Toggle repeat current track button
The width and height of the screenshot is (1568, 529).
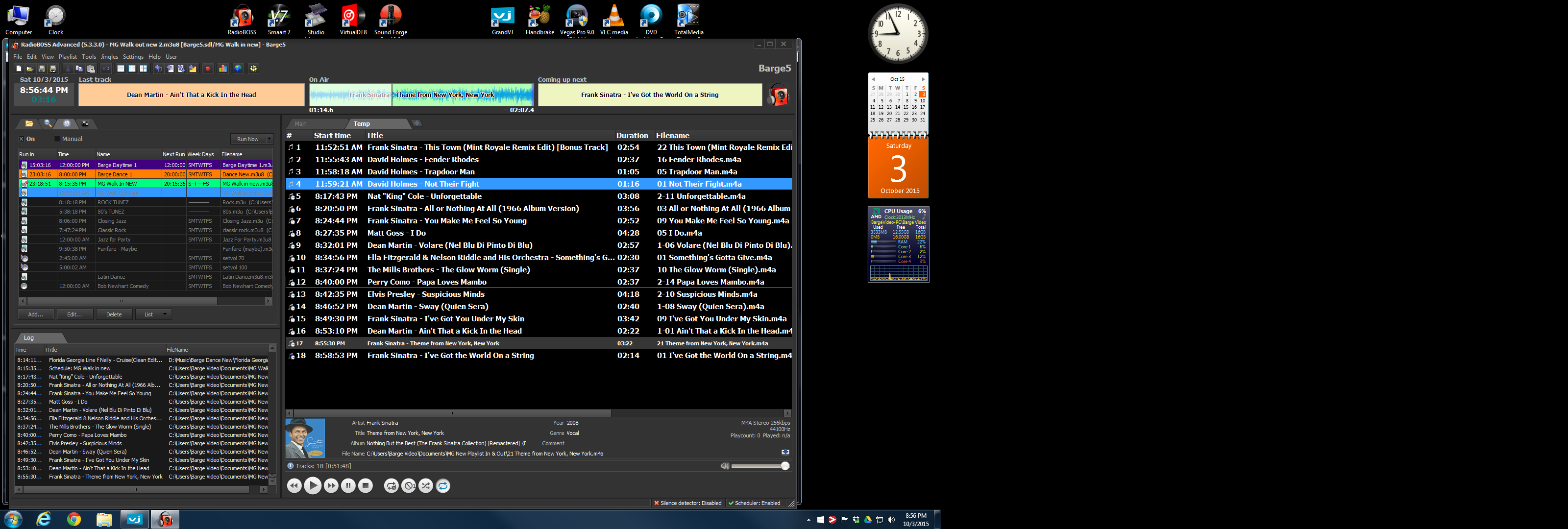click(391, 486)
